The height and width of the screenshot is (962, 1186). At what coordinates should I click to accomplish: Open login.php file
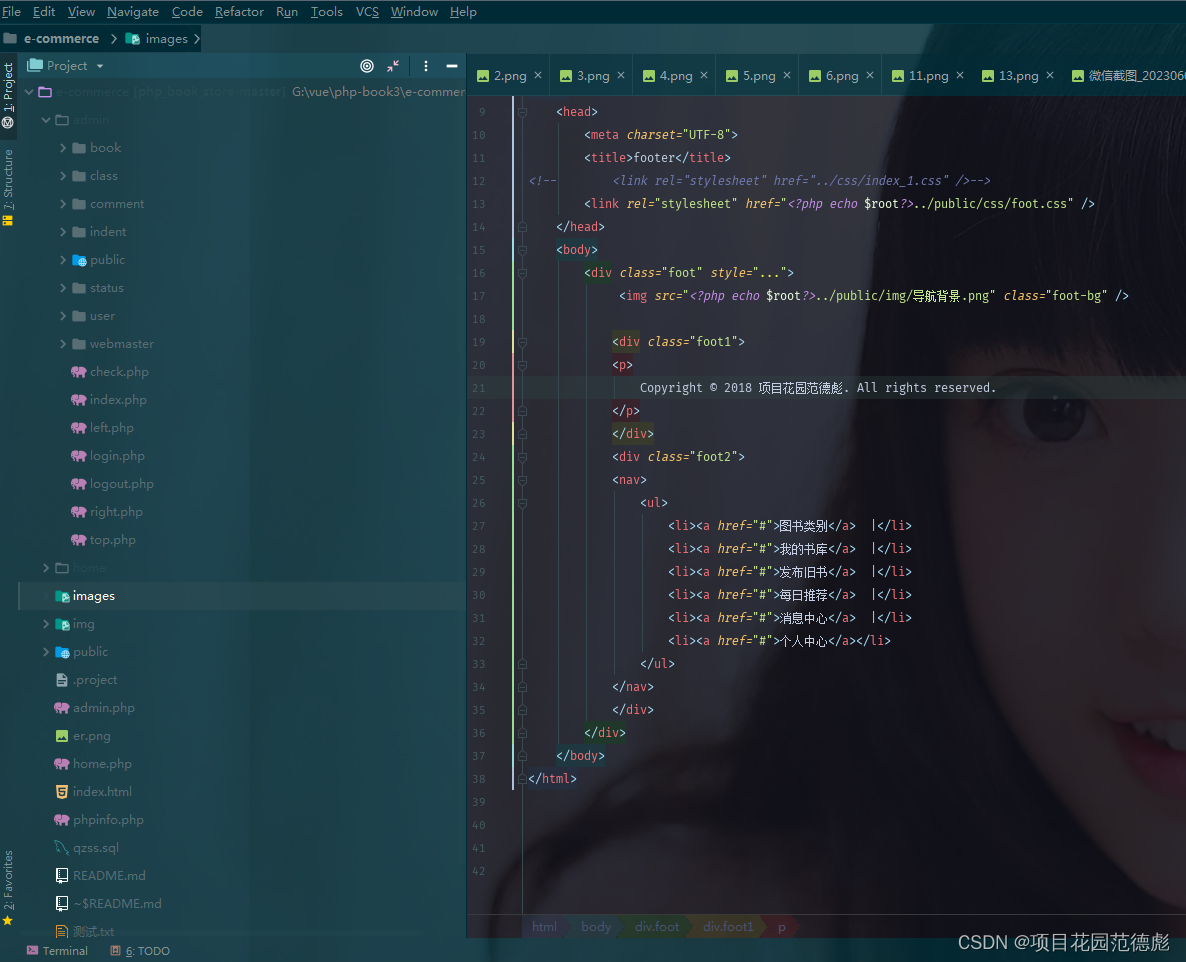[x=116, y=455]
